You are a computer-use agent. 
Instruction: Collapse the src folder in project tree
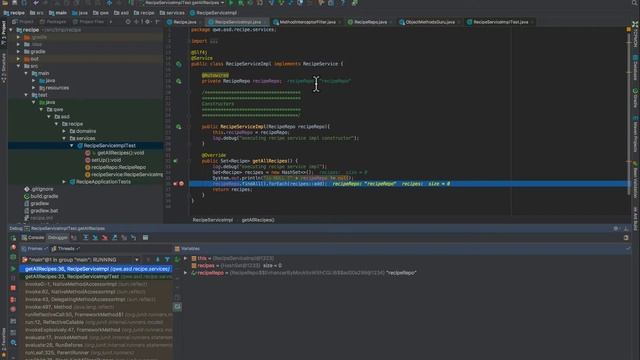(x=18, y=66)
